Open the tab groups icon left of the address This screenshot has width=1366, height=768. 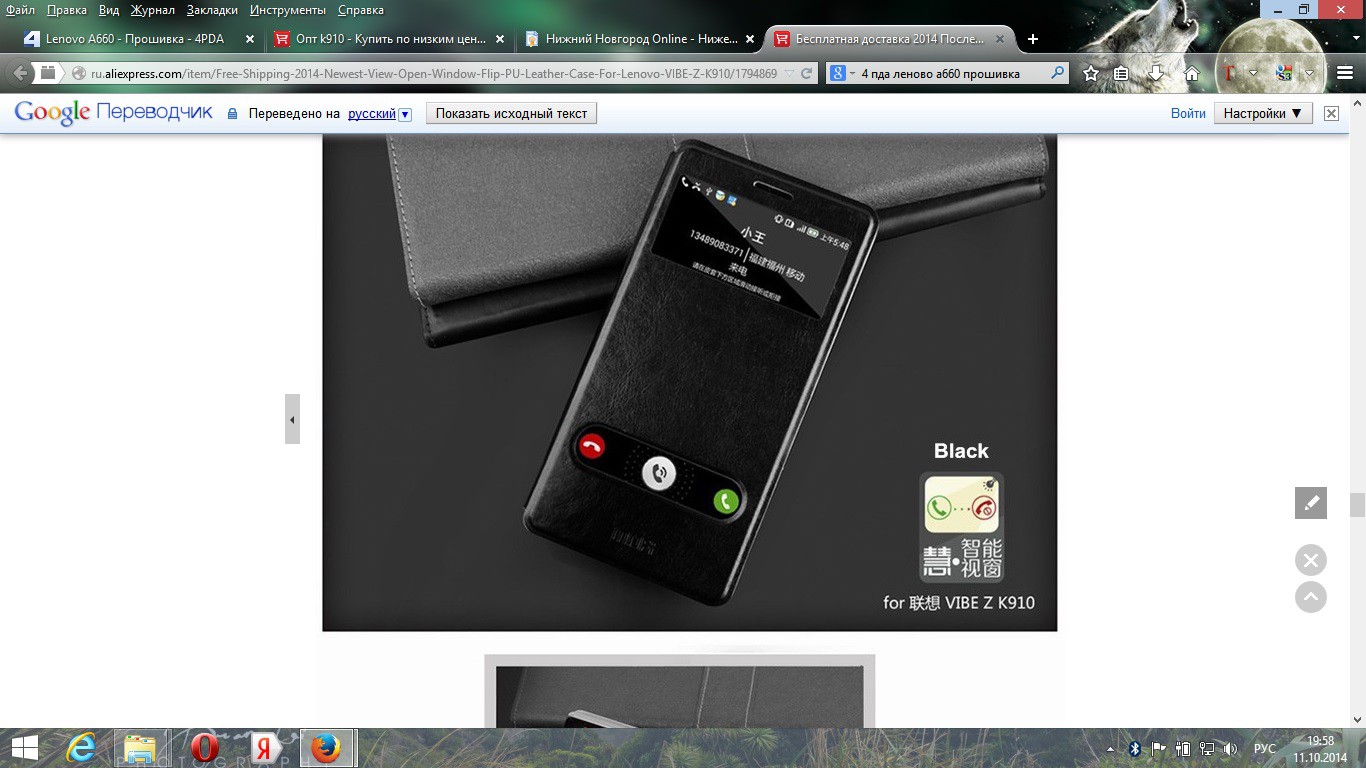[x=46, y=72]
